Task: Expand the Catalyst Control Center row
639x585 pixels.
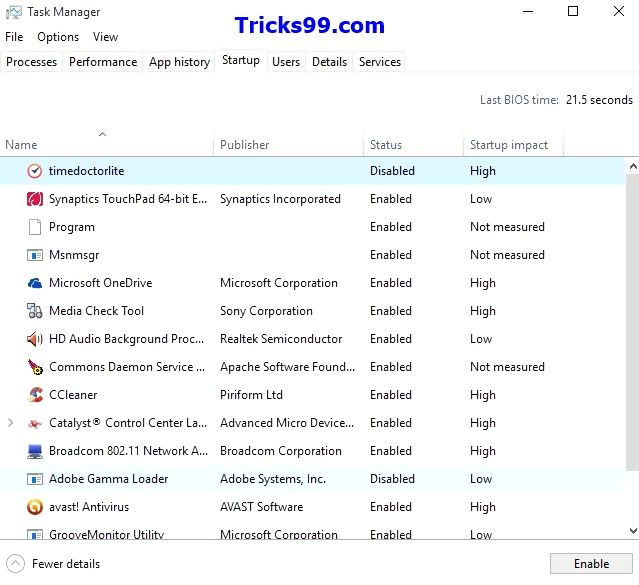Action: tap(11, 423)
